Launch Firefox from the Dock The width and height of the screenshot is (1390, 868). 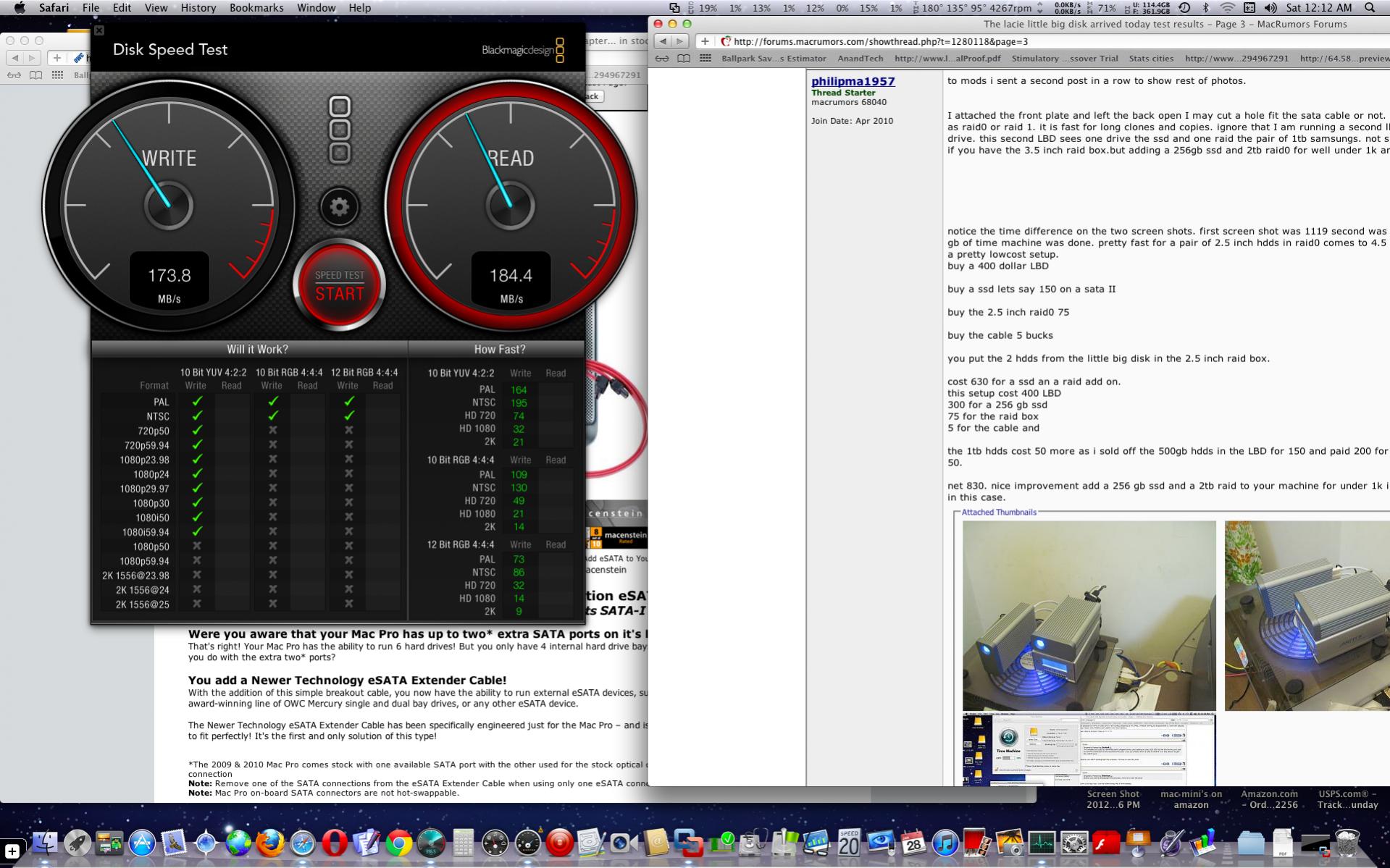270,843
